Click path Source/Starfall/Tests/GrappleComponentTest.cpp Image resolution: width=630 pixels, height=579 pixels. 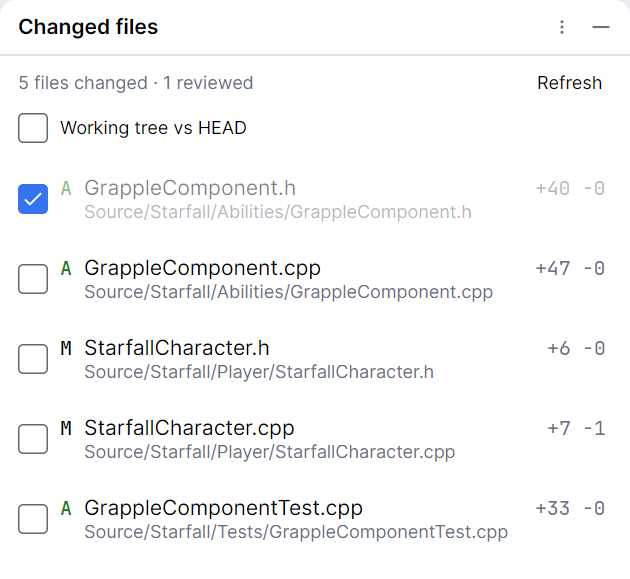tap(296, 532)
